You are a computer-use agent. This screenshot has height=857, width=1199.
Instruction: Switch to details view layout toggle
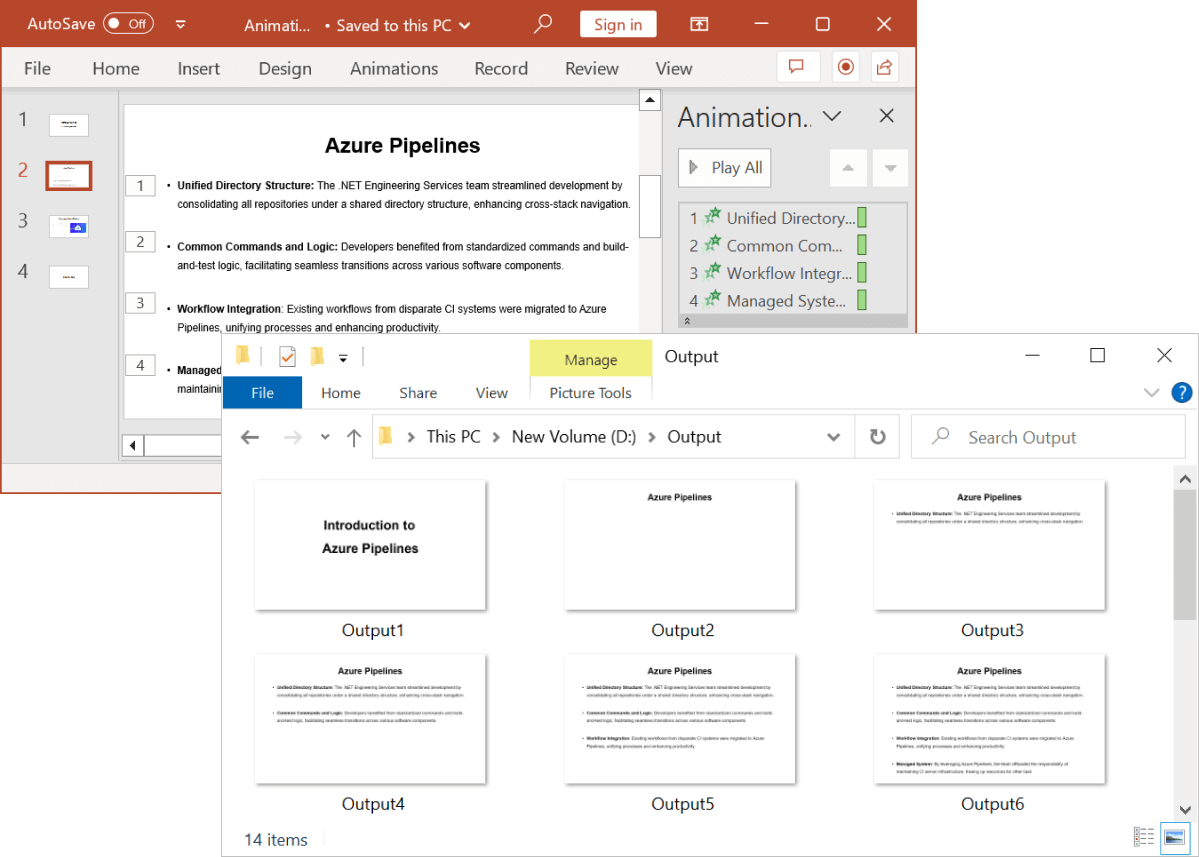(1144, 837)
